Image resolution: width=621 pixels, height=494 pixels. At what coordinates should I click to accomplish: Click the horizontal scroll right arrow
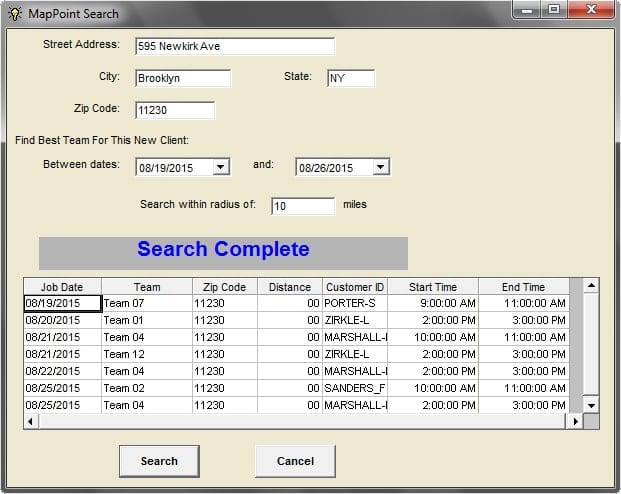[575, 421]
